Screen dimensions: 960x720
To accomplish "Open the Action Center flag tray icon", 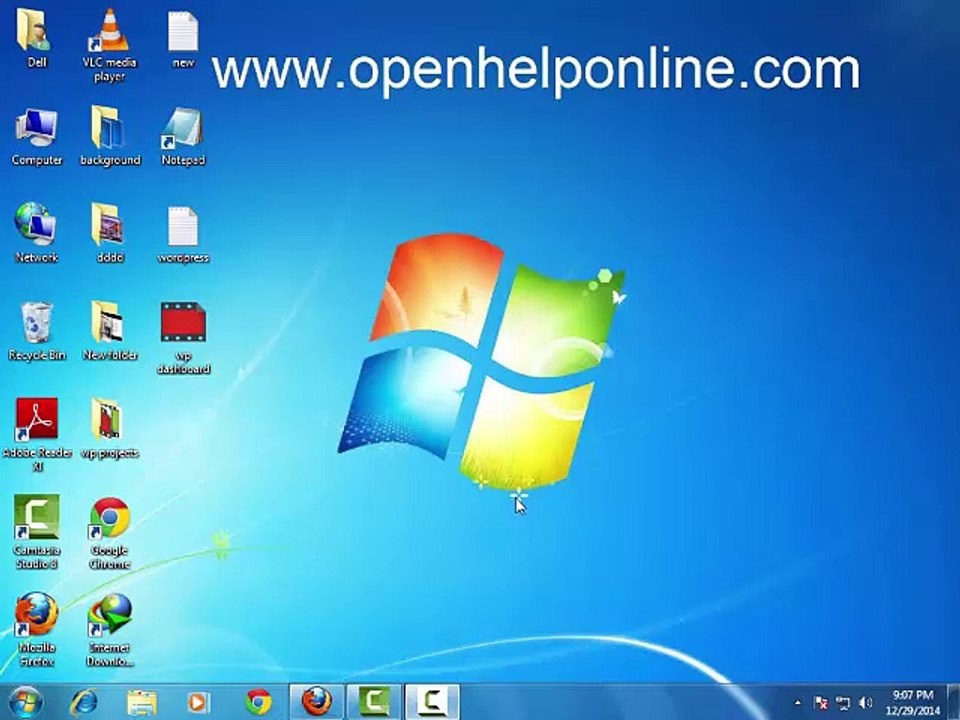I will pos(820,703).
